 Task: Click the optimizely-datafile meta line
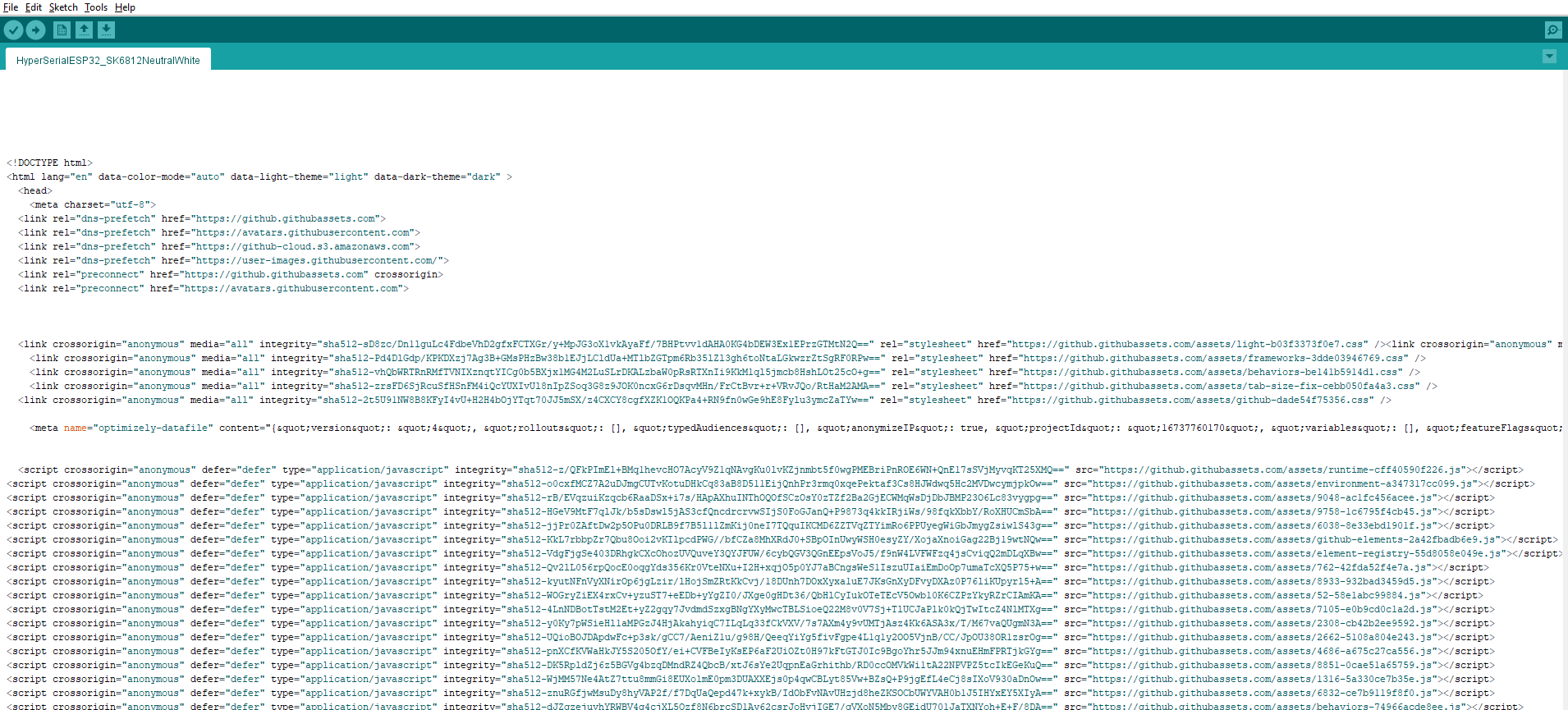[x=796, y=428]
